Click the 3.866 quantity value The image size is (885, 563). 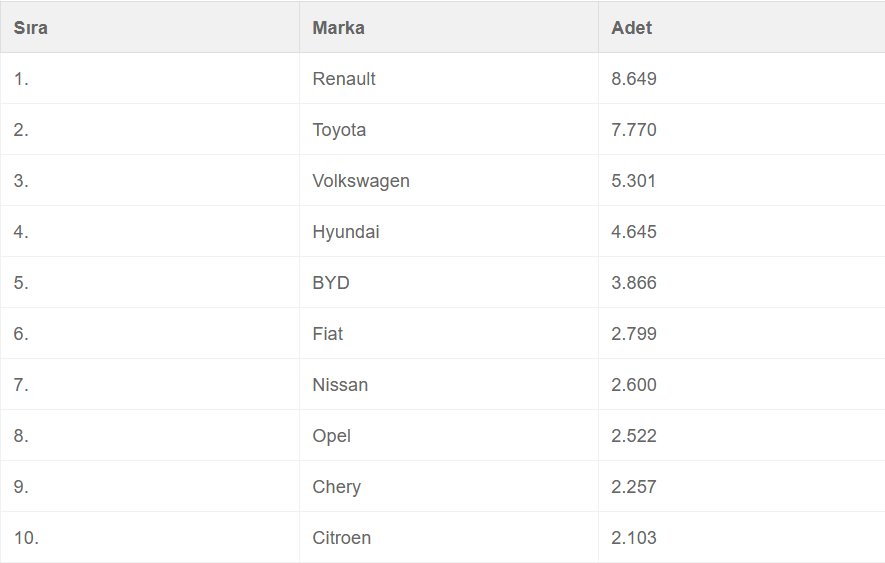[634, 283]
